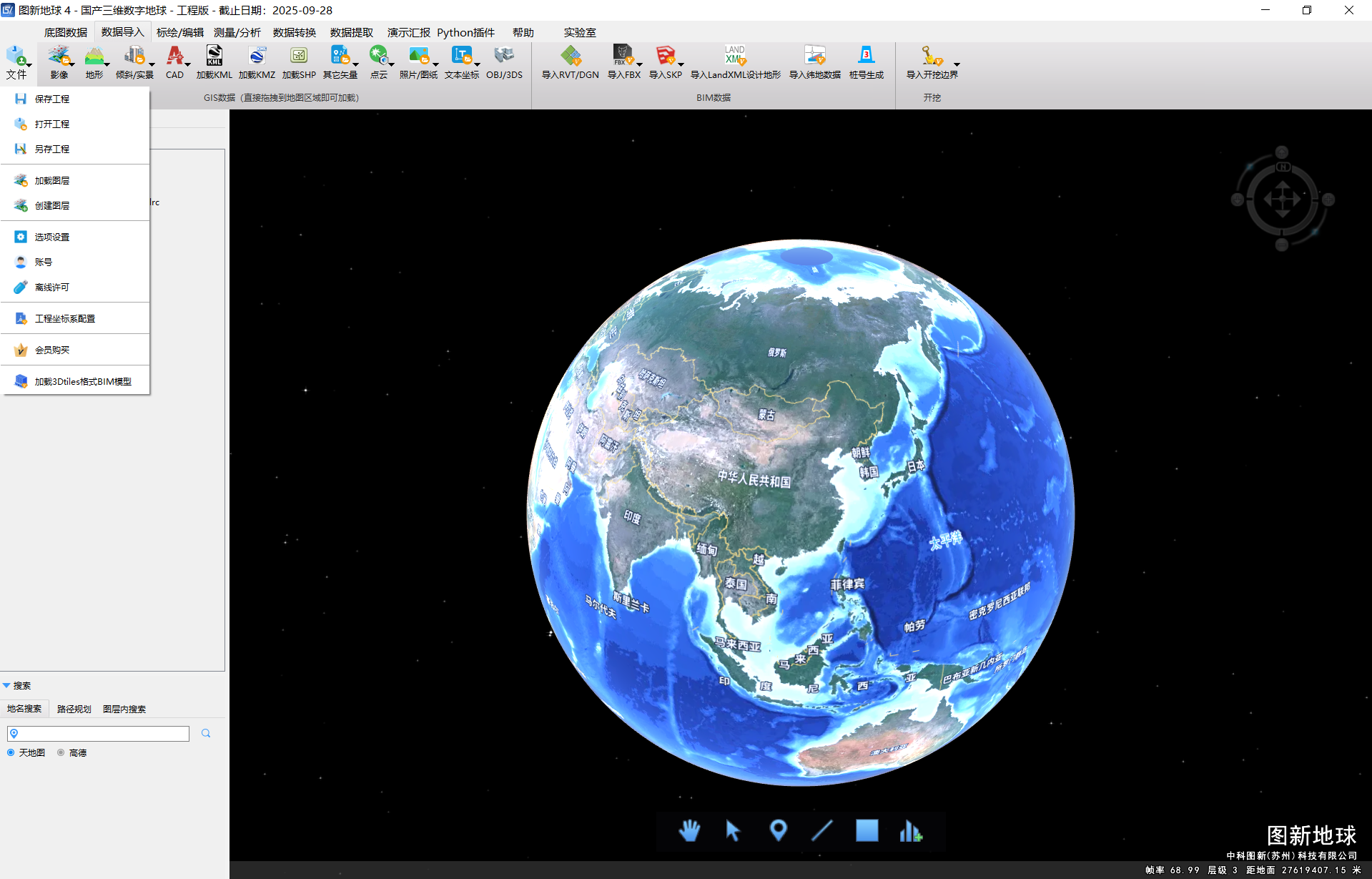Click the OBJ/3DS model import icon
This screenshot has height=879, width=1372.
click(x=504, y=56)
